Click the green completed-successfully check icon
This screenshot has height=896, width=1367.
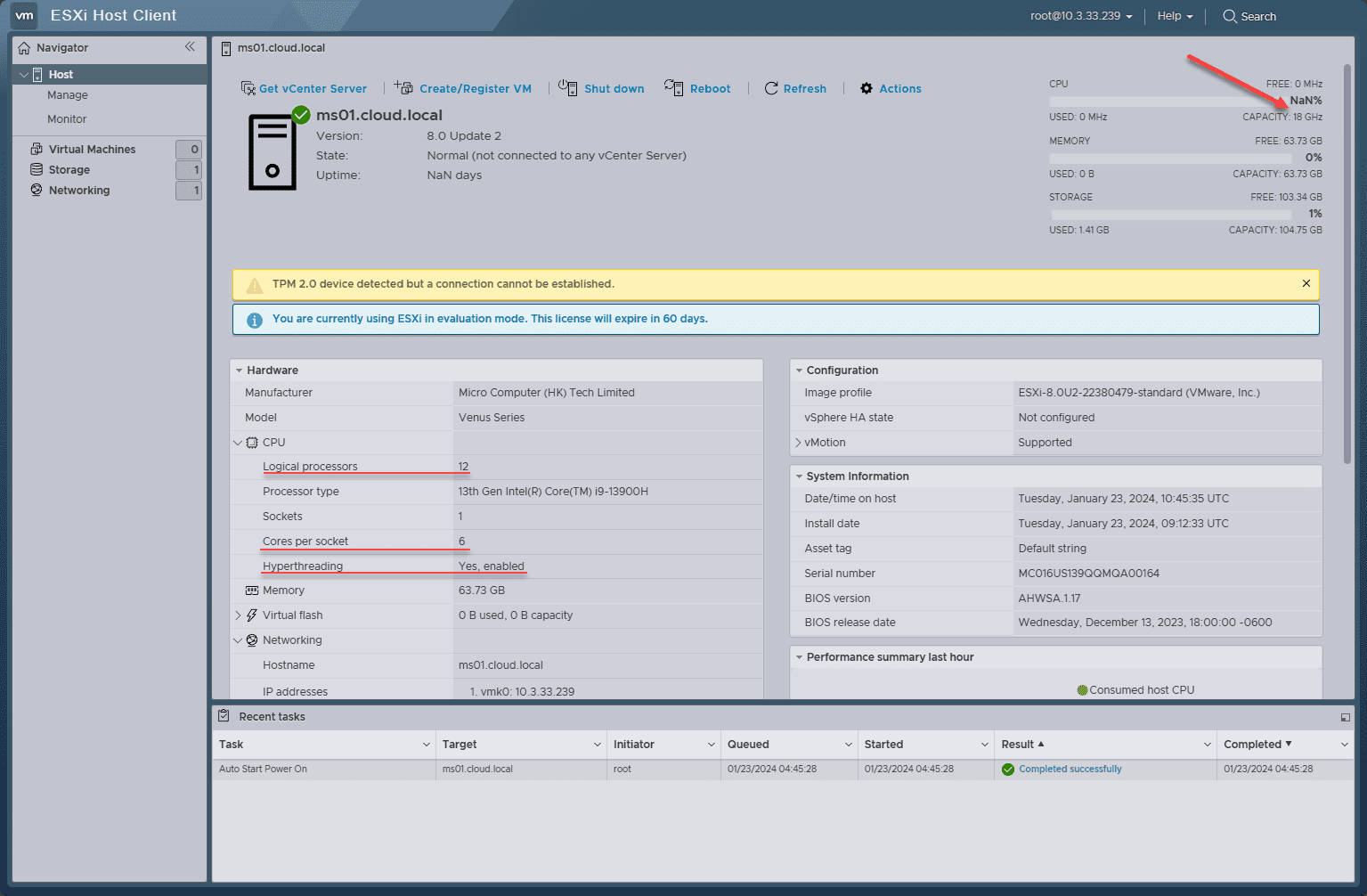coord(1008,770)
